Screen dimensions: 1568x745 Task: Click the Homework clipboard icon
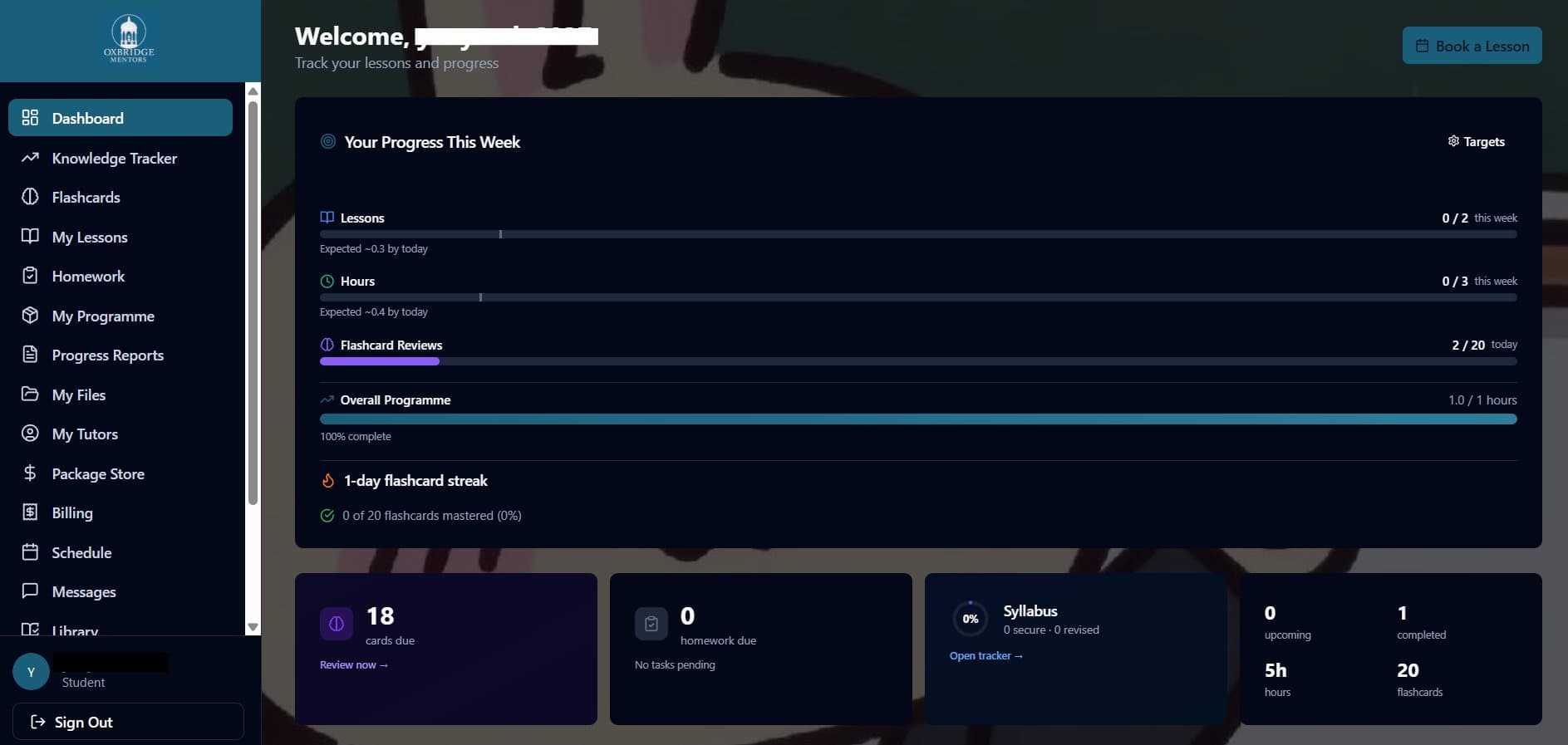[x=30, y=276]
